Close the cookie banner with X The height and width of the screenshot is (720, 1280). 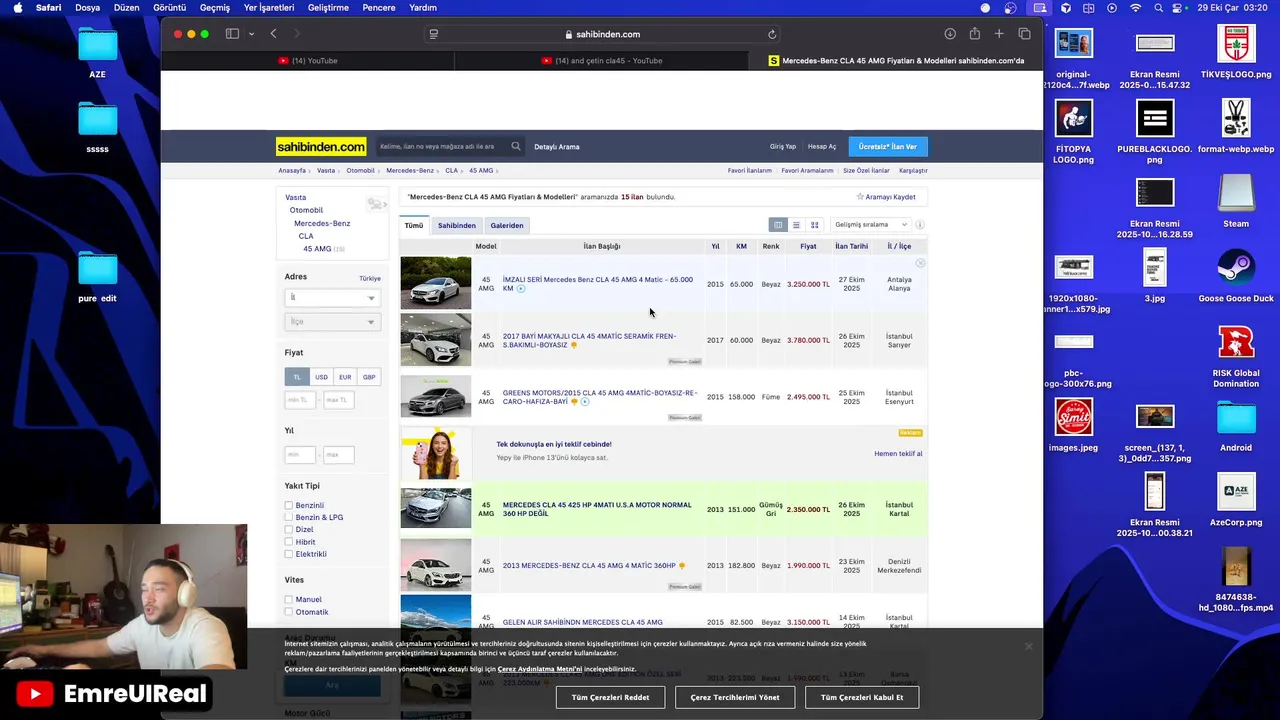point(1028,646)
